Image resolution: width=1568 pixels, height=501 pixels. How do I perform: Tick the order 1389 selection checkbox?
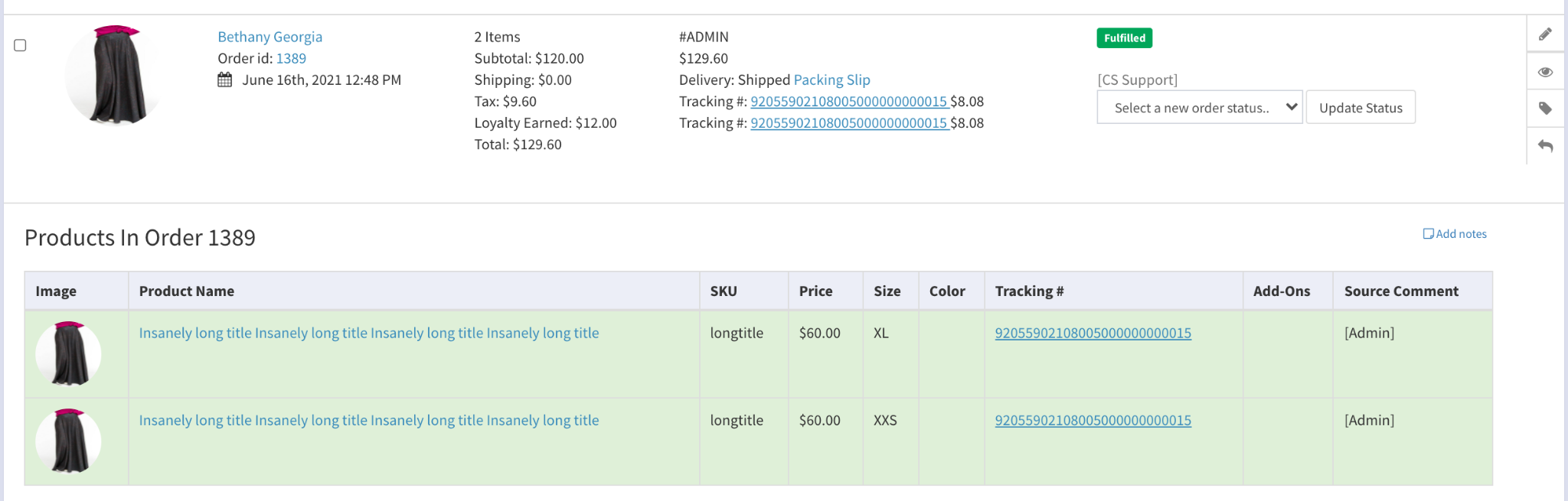click(x=21, y=46)
